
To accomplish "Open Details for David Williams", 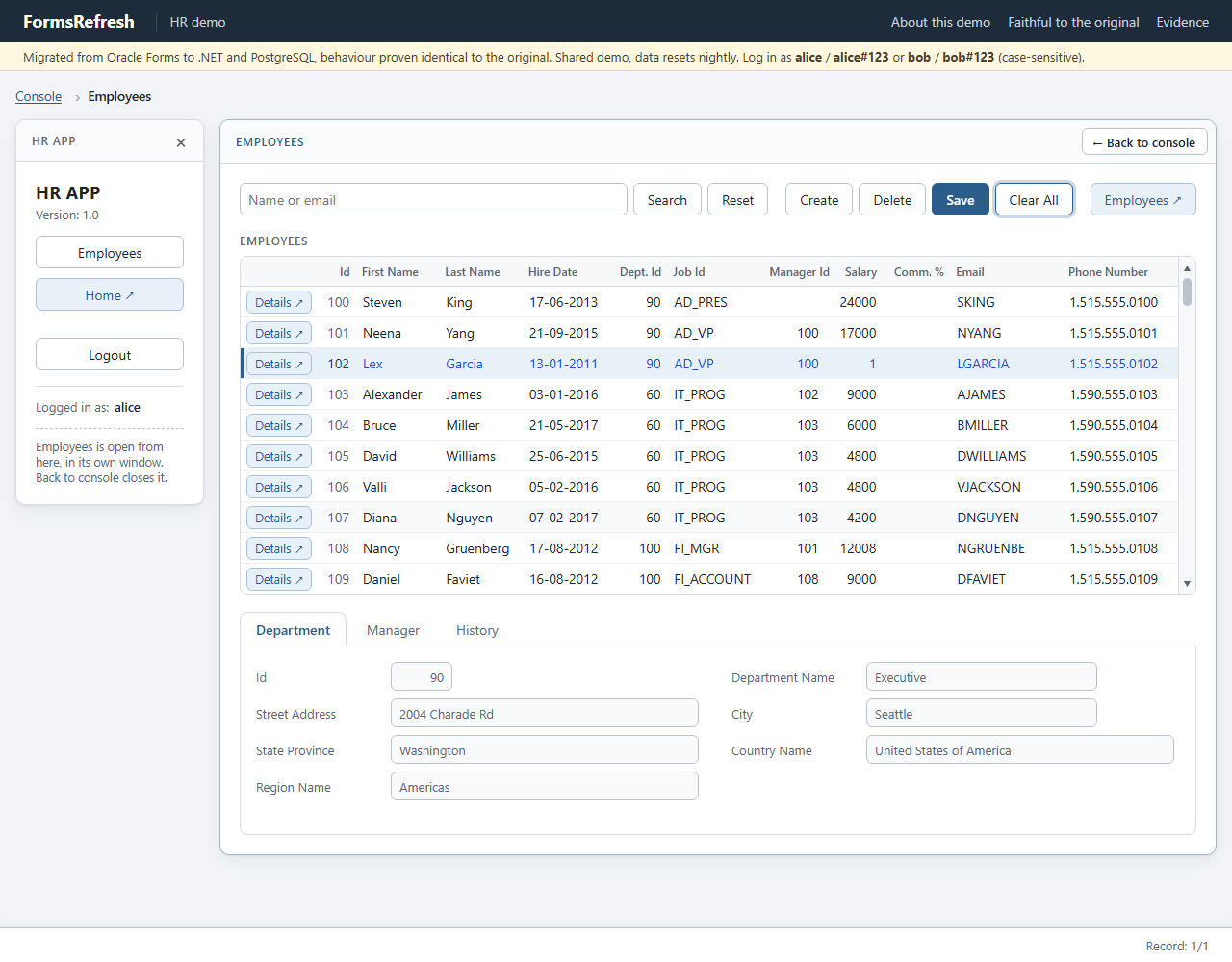I will 279,456.
